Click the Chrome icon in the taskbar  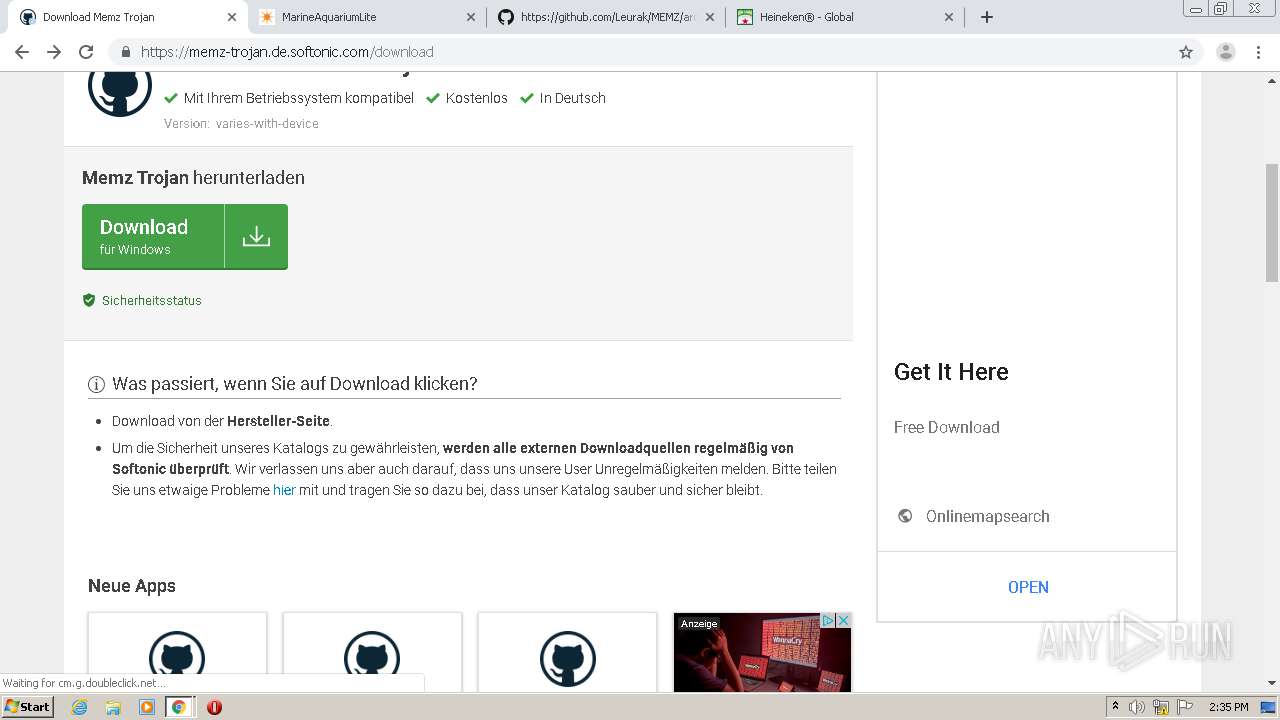[x=178, y=707]
